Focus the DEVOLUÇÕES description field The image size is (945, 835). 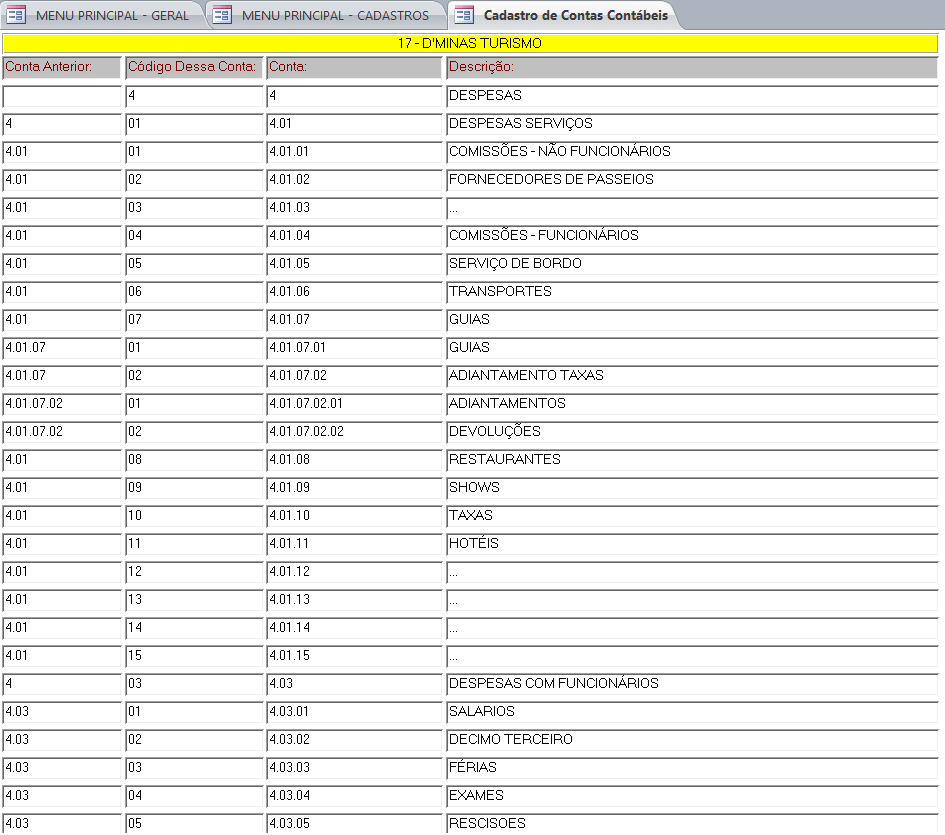(x=690, y=432)
